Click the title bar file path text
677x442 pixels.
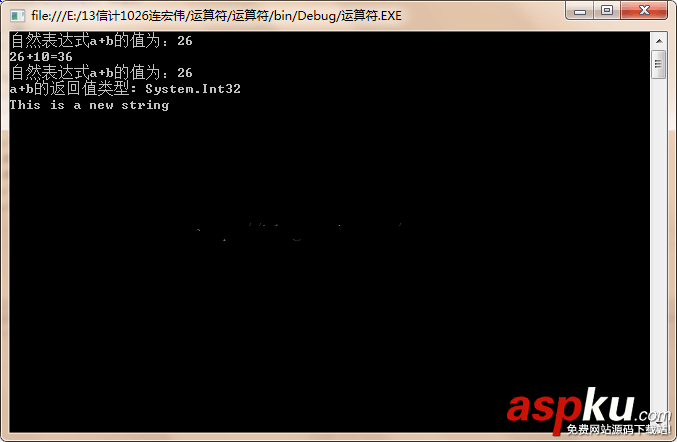pos(216,16)
